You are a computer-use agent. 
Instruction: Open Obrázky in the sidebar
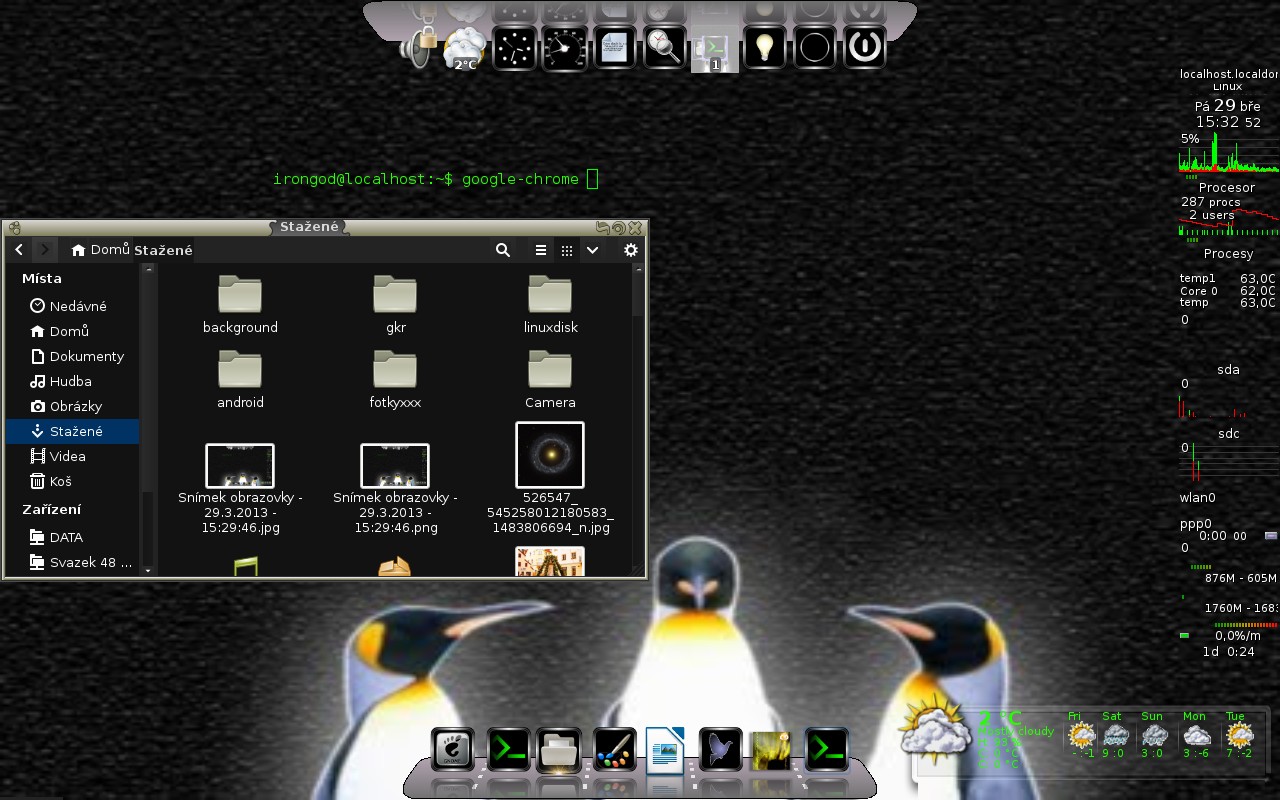[72, 406]
